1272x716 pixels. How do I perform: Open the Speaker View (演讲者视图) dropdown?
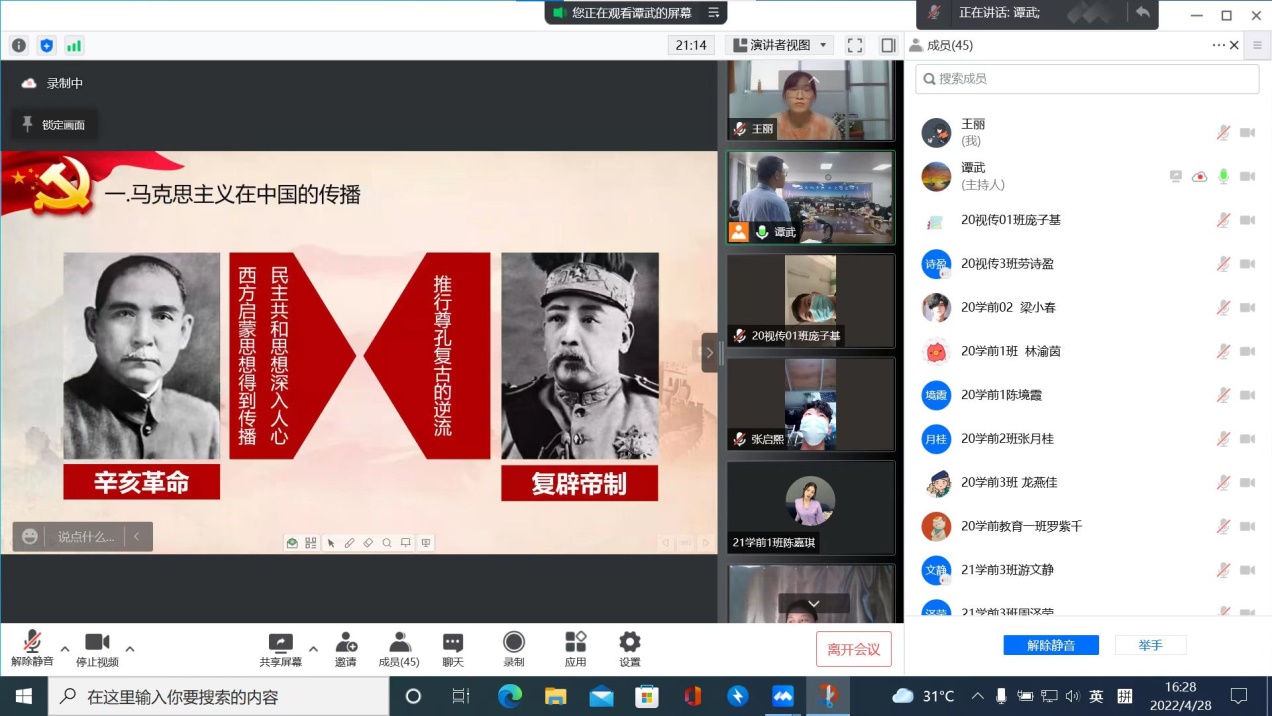[x=780, y=45]
